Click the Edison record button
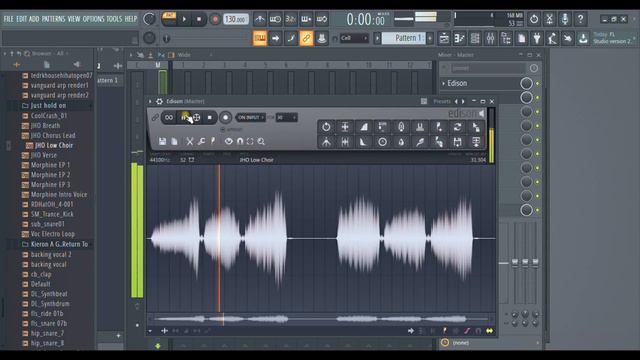The image size is (640, 360). 225,118
